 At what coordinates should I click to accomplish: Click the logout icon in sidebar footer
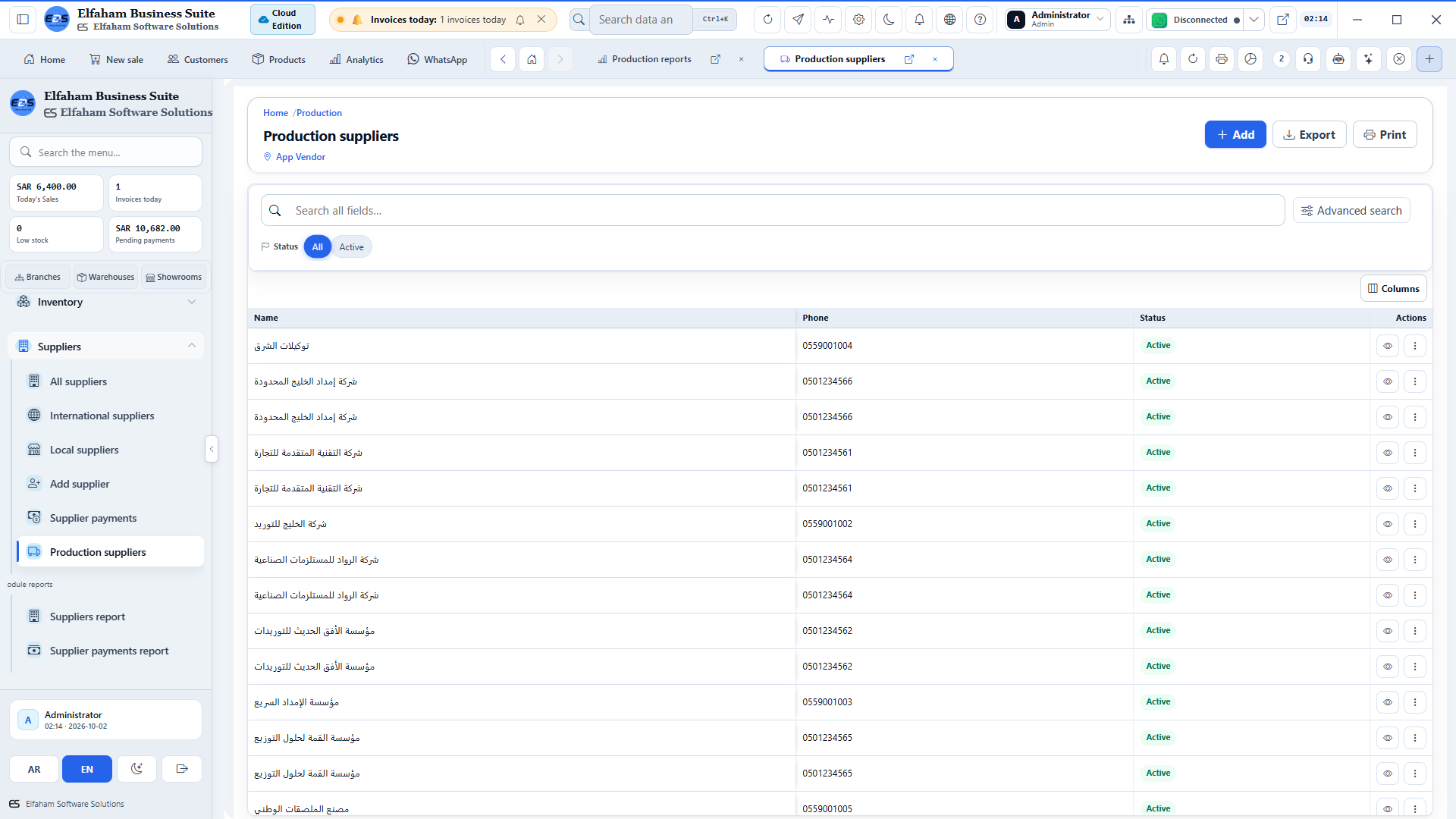pyautogui.click(x=182, y=769)
